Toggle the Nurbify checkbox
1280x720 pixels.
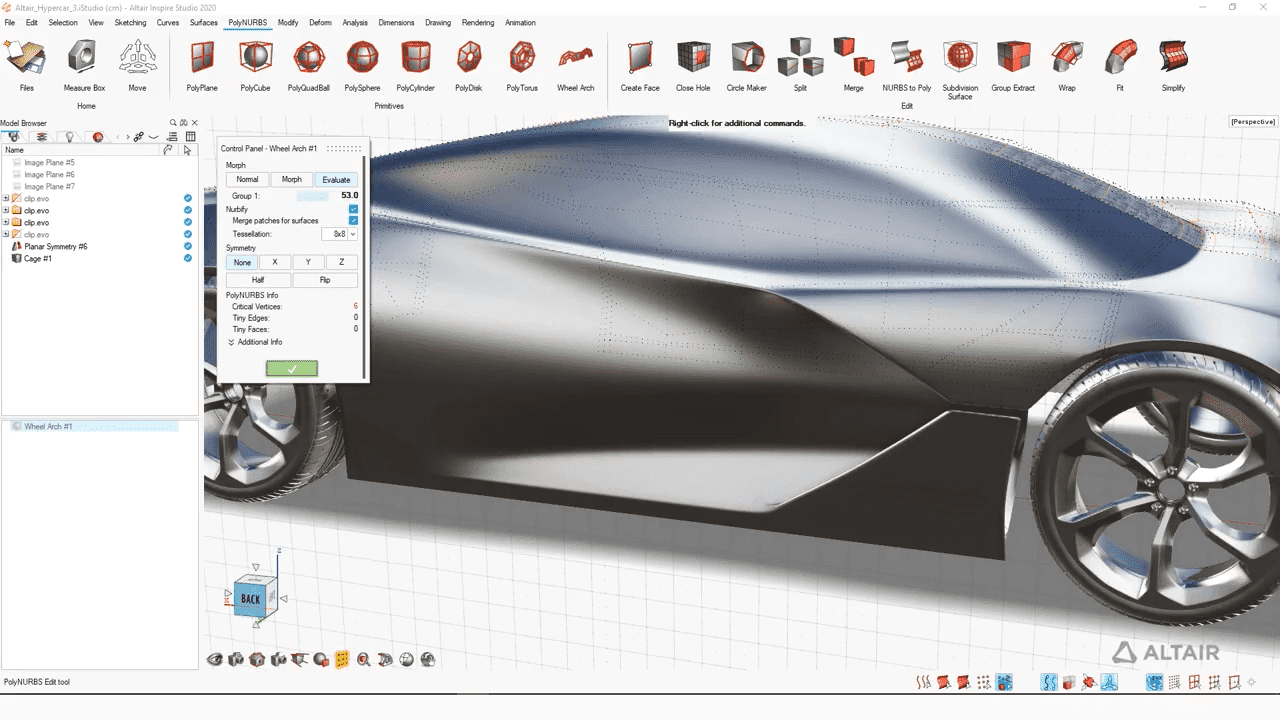353,209
